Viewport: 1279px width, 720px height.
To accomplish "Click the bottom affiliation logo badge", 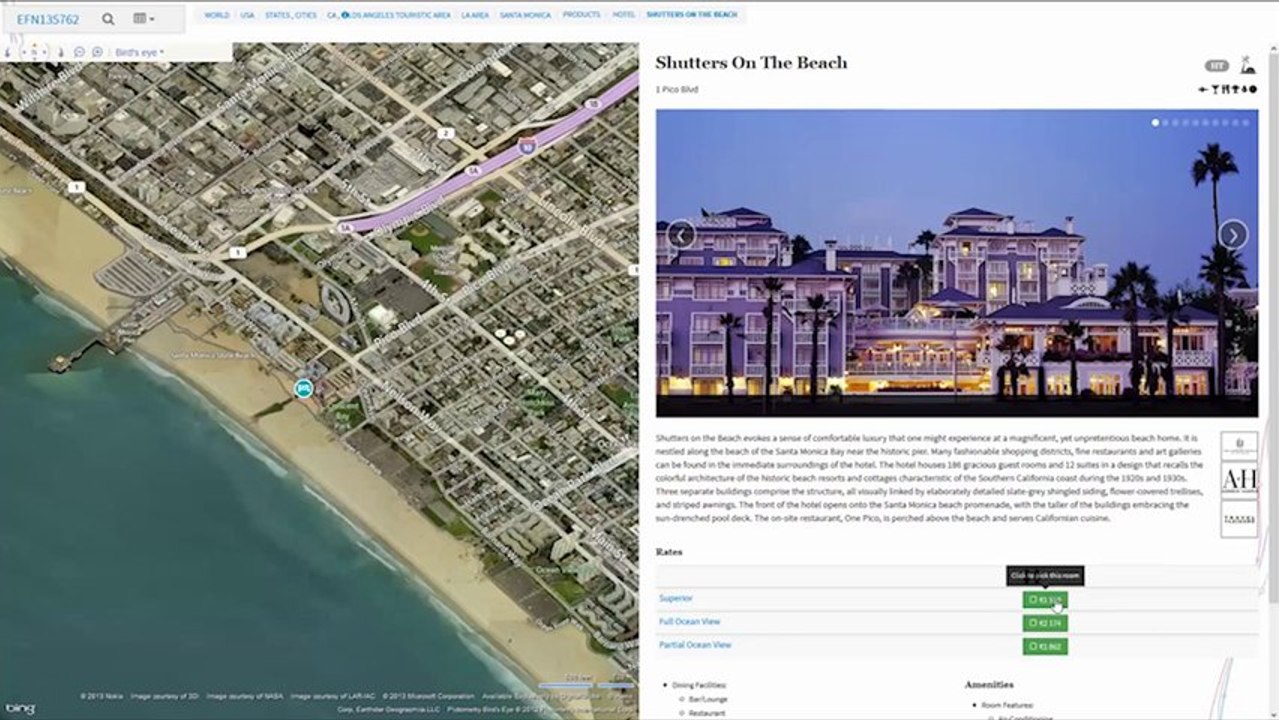I will click(1240, 519).
